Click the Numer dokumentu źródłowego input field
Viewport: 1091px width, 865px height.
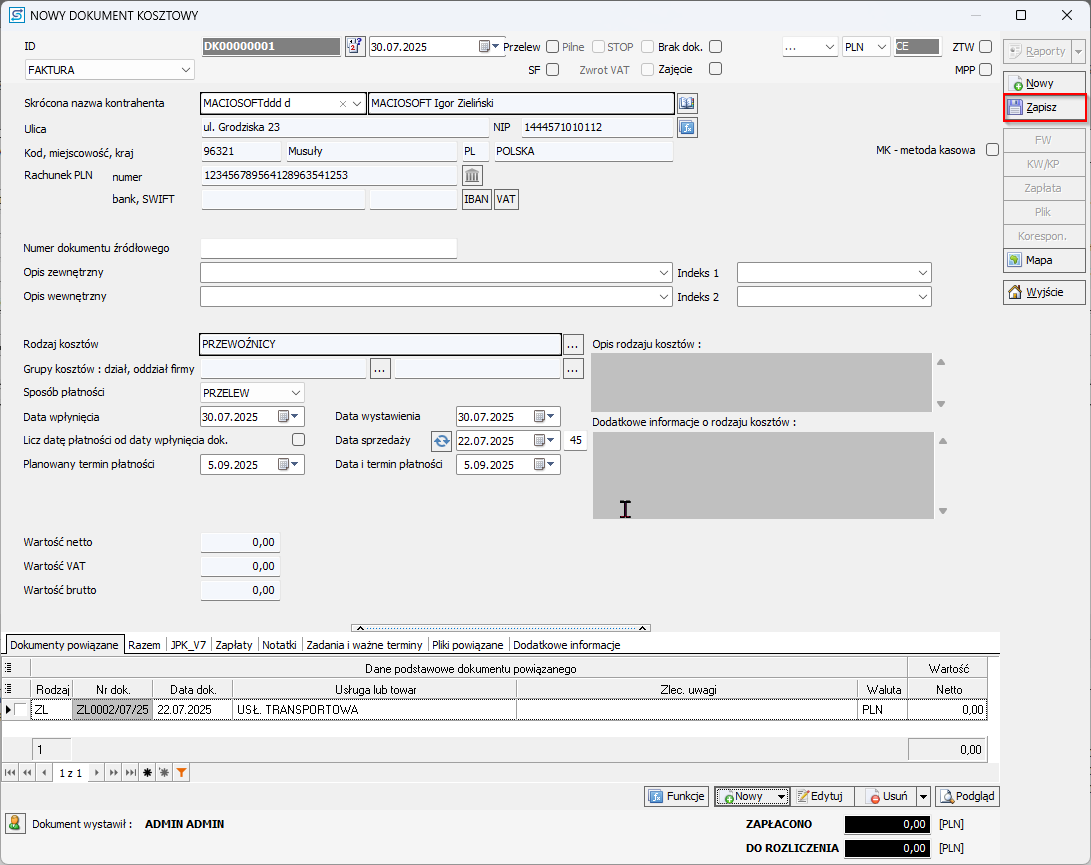tap(328, 248)
